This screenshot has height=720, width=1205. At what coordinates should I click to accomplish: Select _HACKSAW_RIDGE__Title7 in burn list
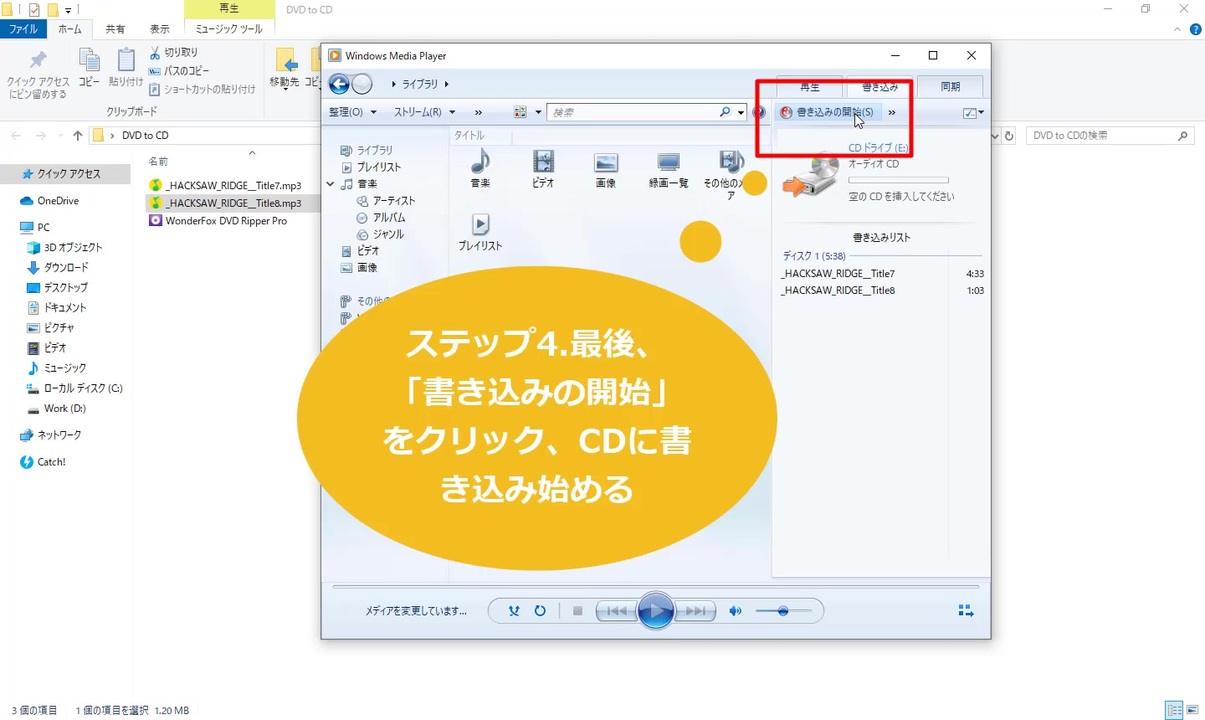(x=882, y=274)
